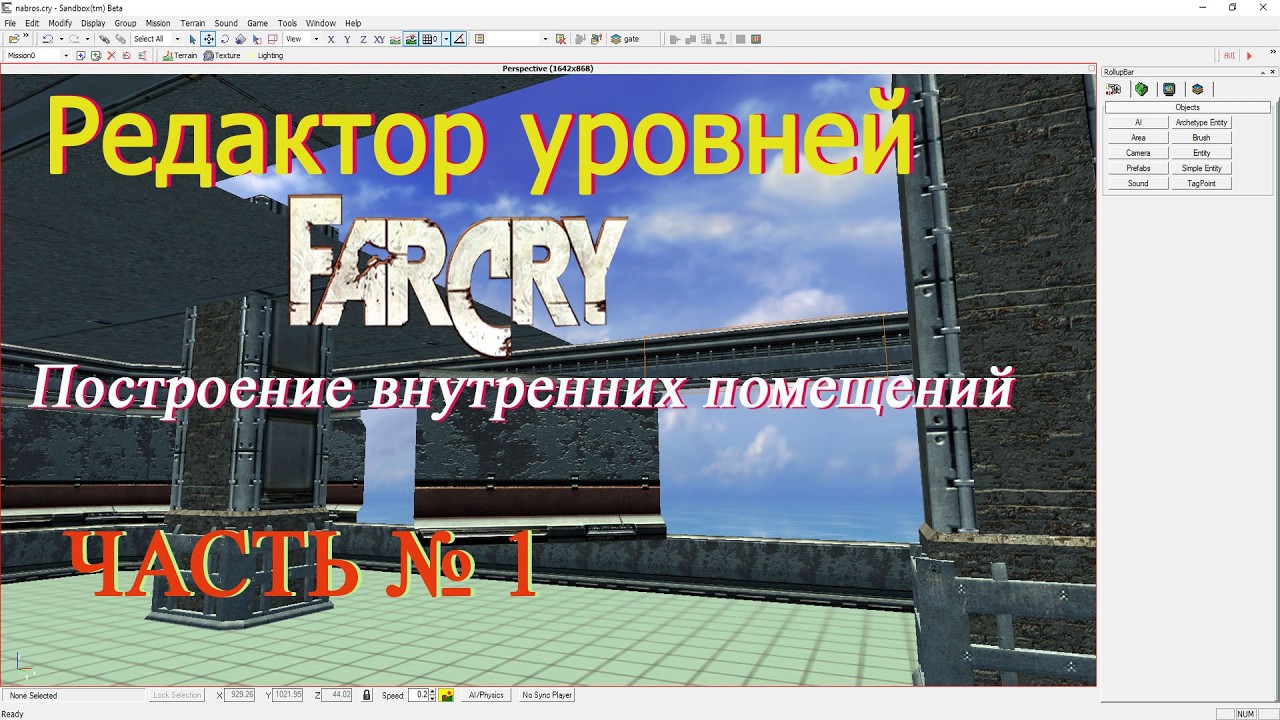Click the select terrain tool icon
Screen dimensions: 1280x720
click(257, 39)
